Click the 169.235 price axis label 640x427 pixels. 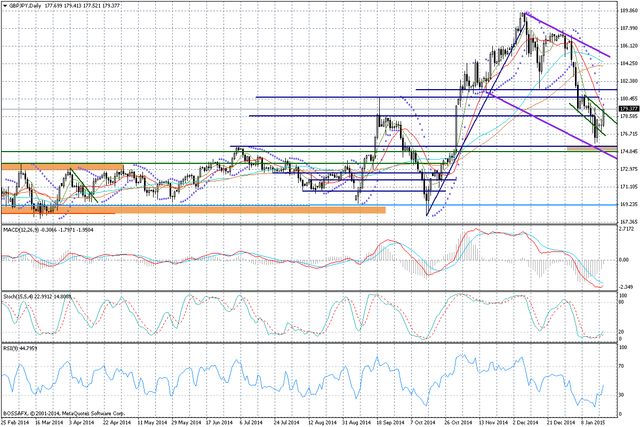click(x=628, y=204)
